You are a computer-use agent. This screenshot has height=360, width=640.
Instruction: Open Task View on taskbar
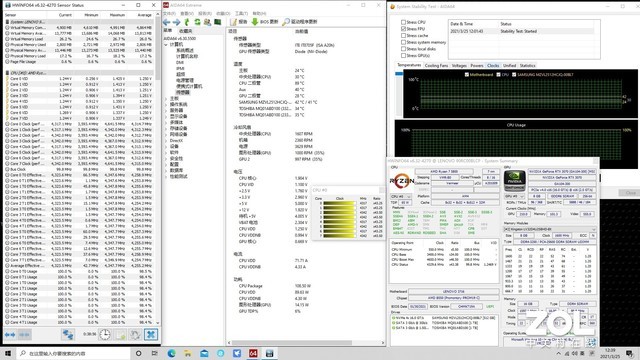pyautogui.click(x=155, y=353)
